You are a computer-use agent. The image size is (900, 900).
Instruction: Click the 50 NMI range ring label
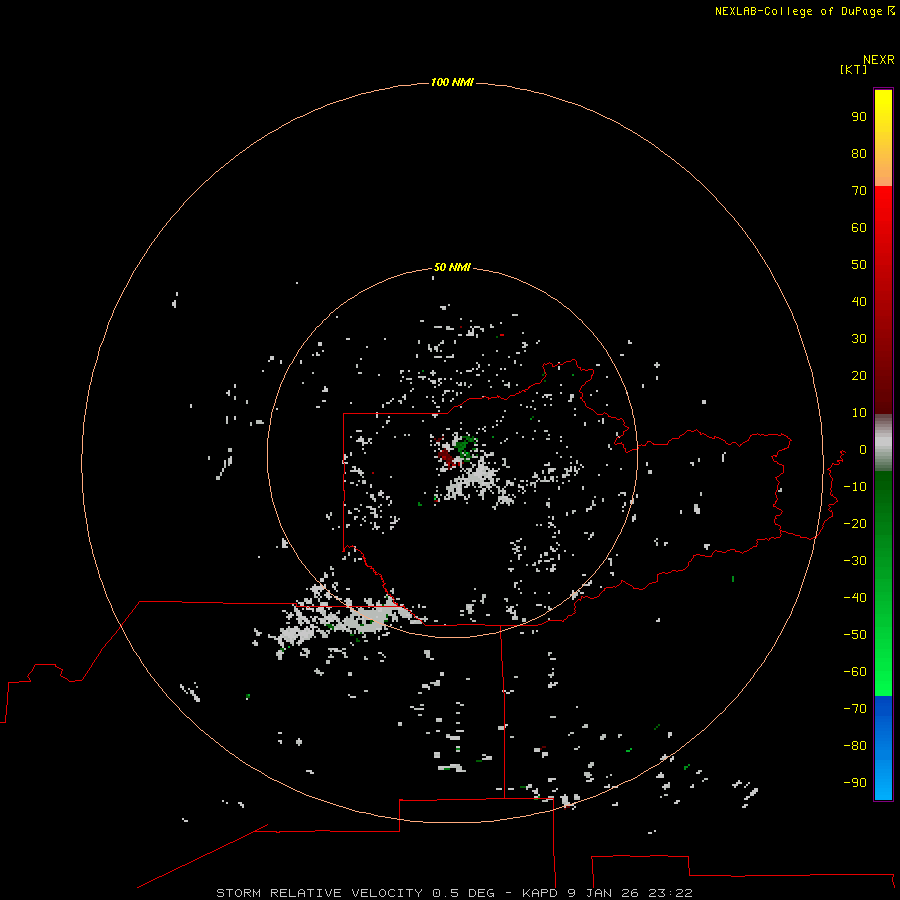[x=452, y=267]
